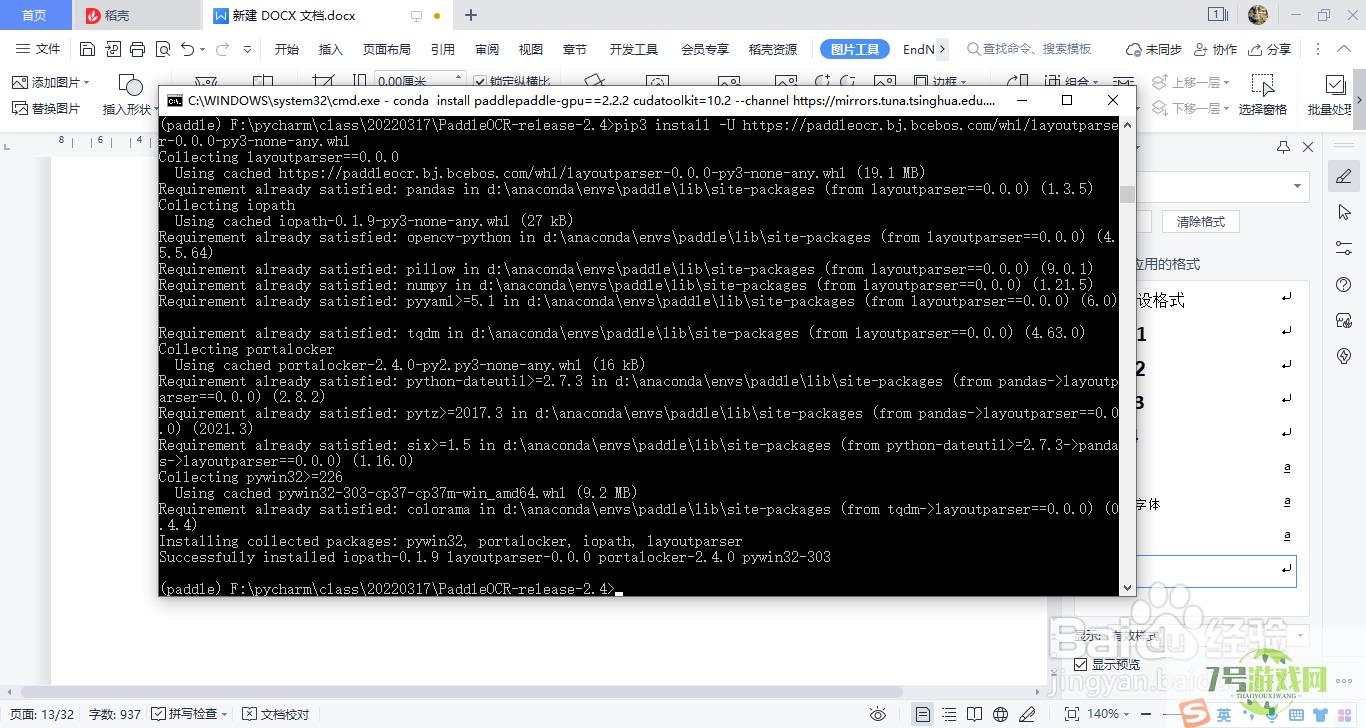The width and height of the screenshot is (1366, 728).
Task: Select the 图片工具 ribbon tab
Action: [x=855, y=49]
